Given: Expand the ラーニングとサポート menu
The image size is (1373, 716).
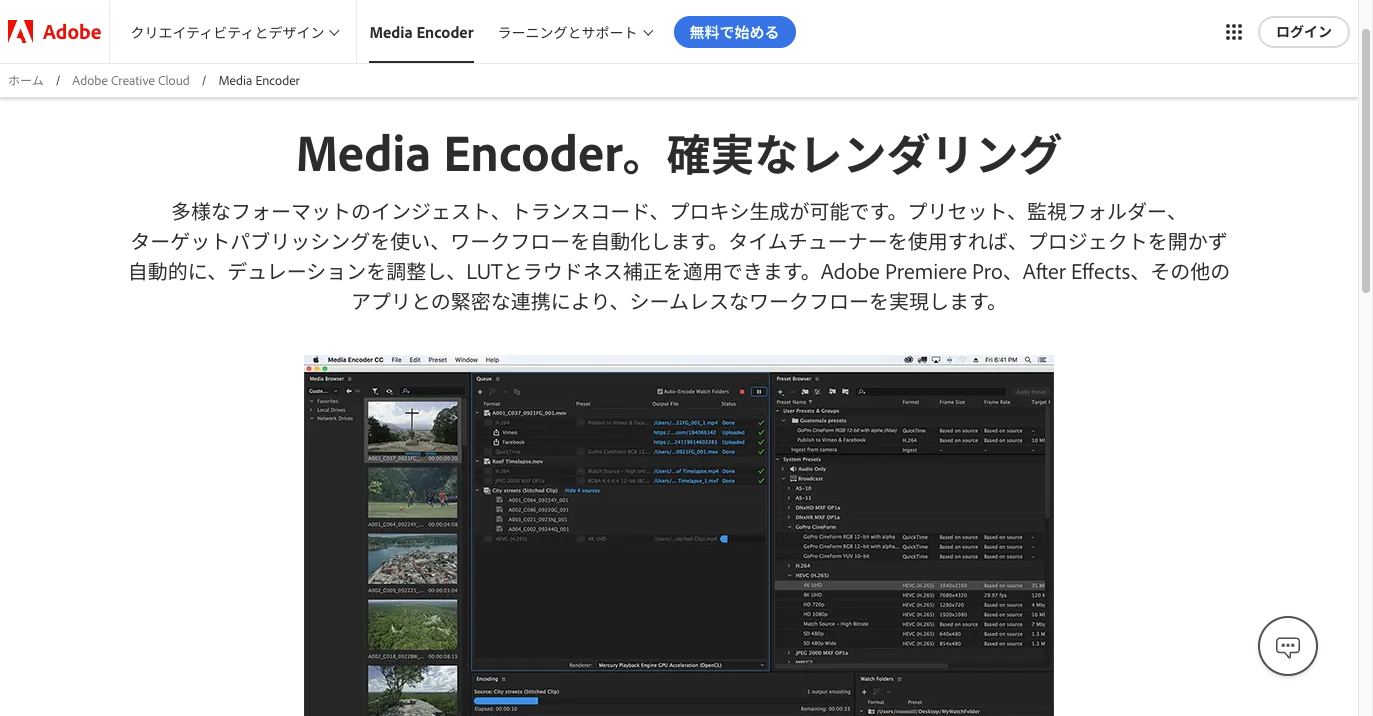Looking at the screenshot, I should (x=575, y=32).
